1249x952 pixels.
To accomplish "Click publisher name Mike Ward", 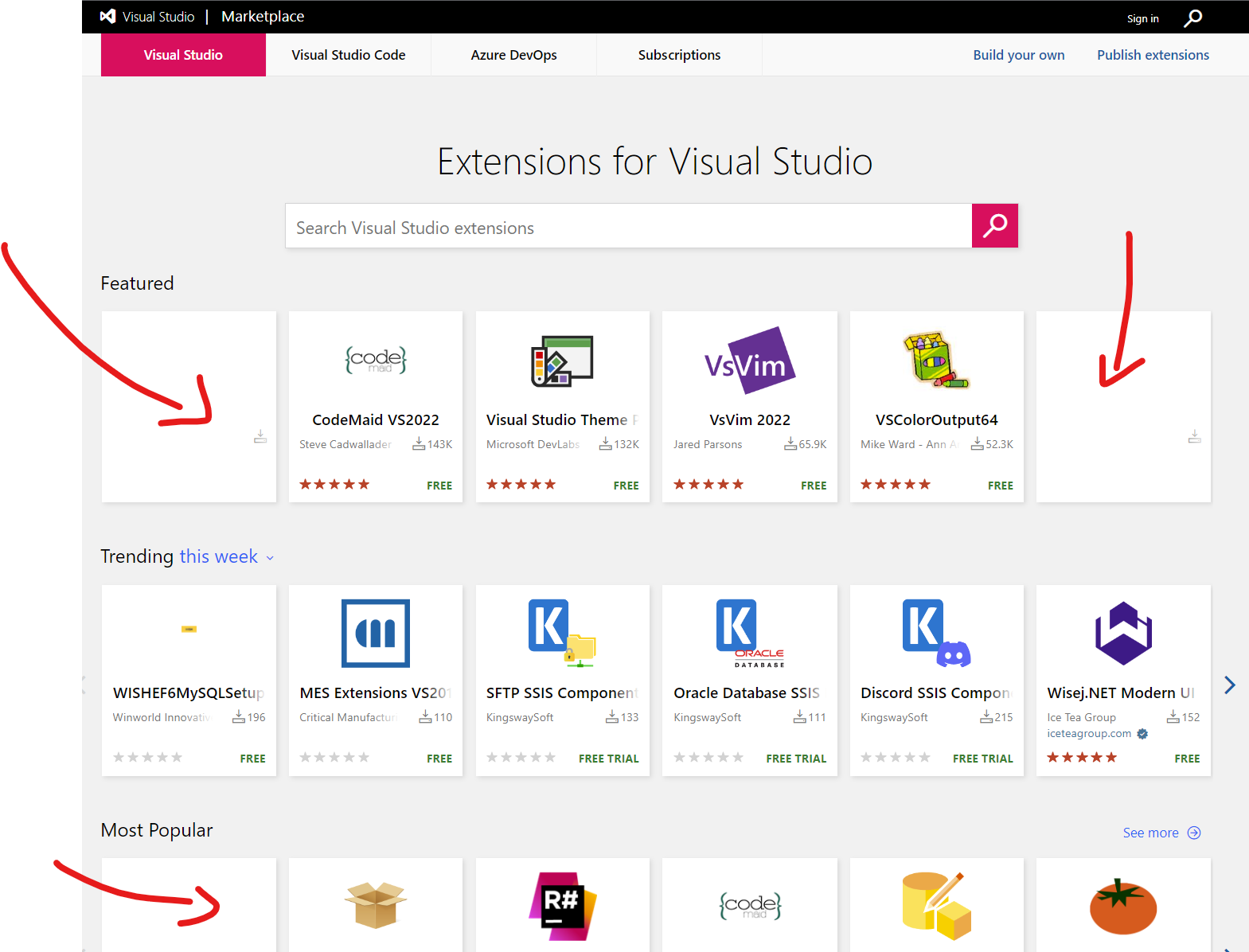I will (909, 444).
